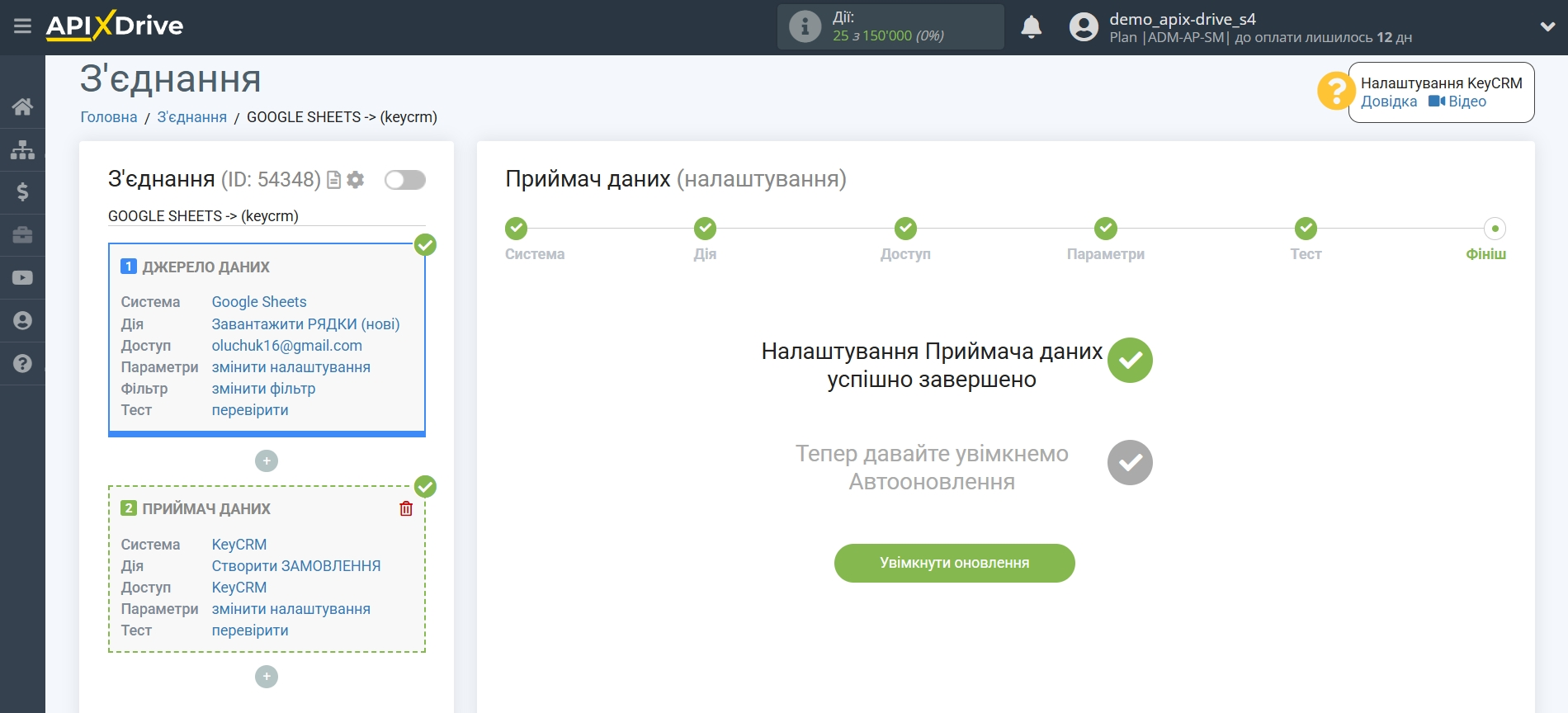Click the green success checkmark icon
1568x713 pixels.
coord(1130,360)
